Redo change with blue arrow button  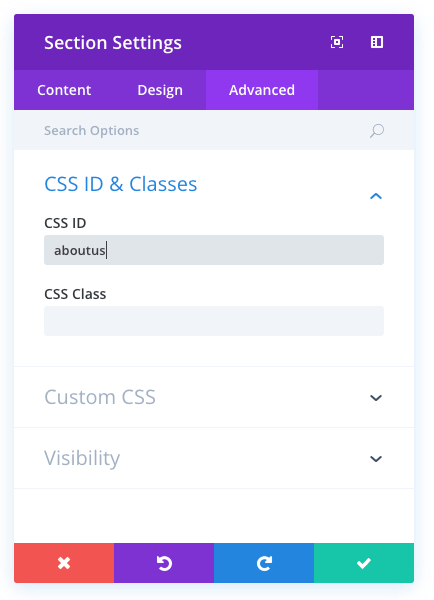pyautogui.click(x=264, y=563)
